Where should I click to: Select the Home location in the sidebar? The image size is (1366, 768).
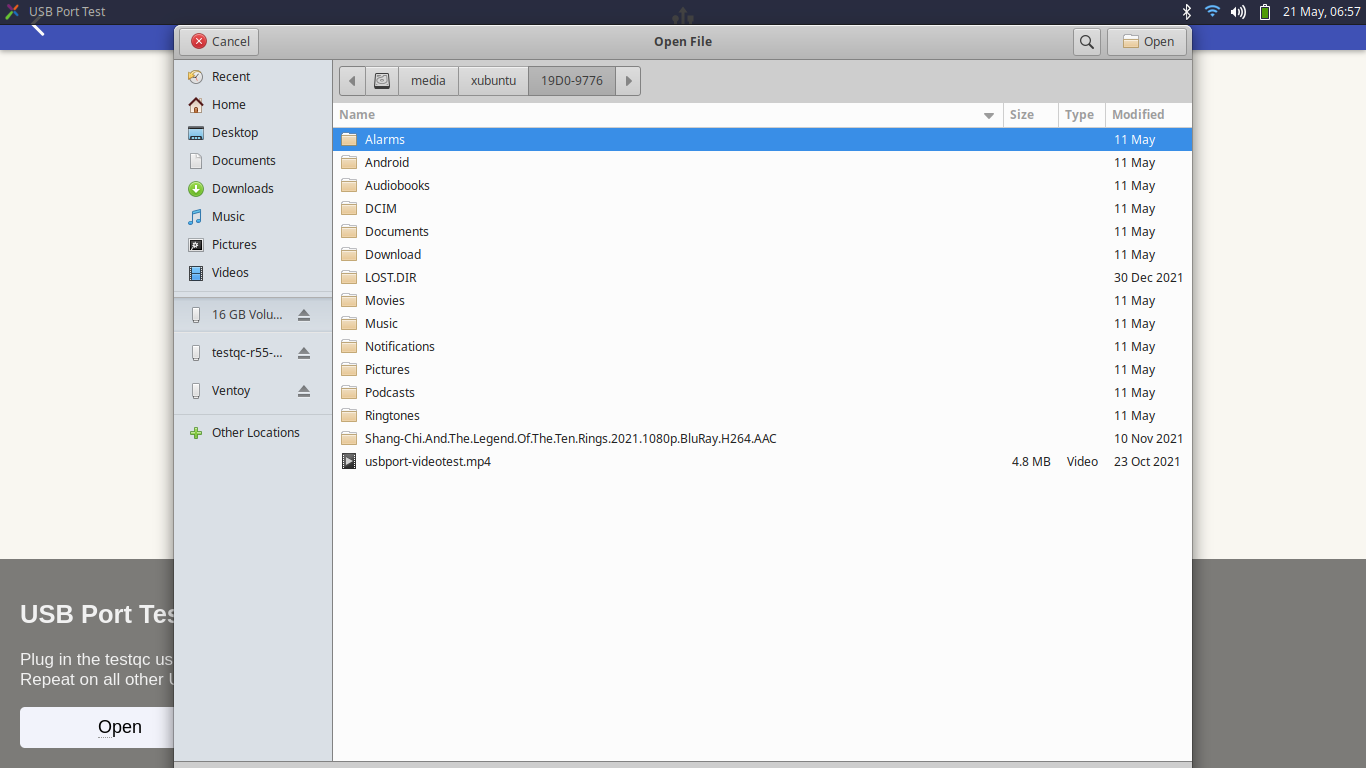click(x=228, y=104)
